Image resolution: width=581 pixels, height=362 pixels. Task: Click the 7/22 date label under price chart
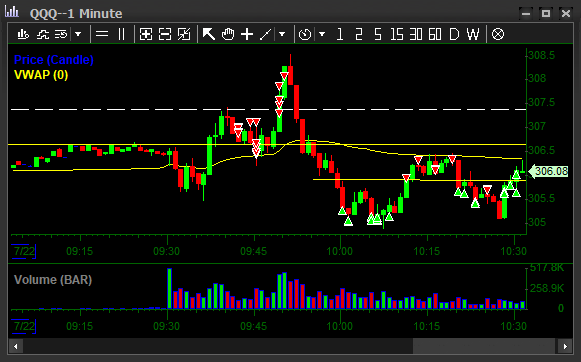[x=24, y=251]
